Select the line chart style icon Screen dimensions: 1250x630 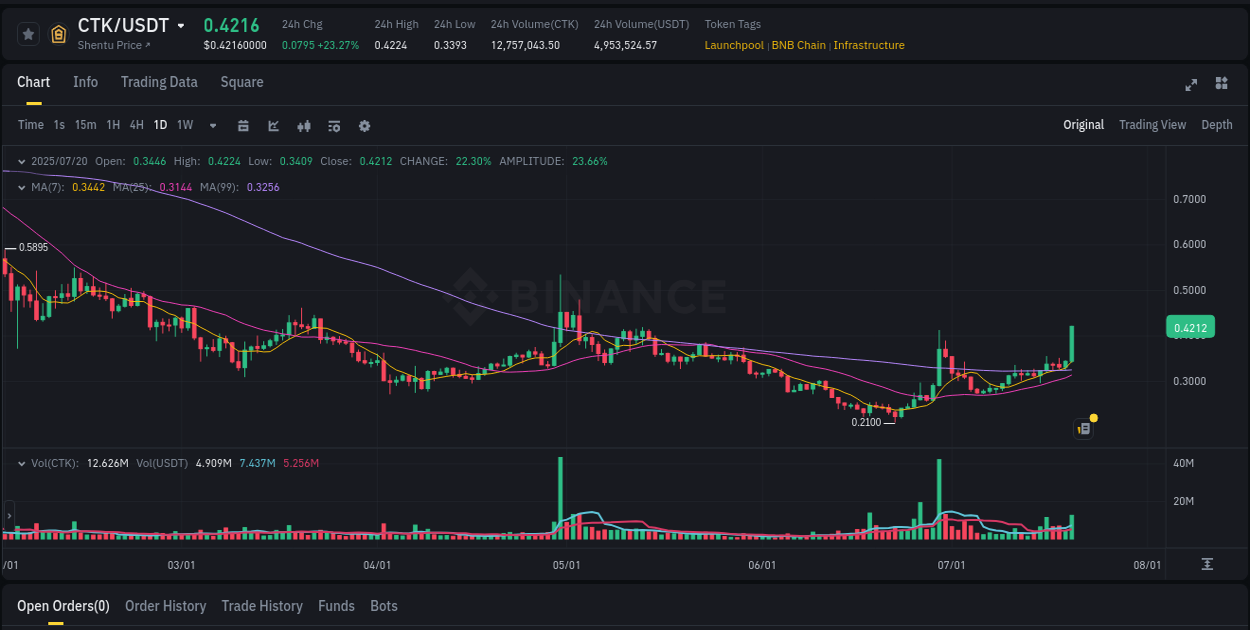272,125
